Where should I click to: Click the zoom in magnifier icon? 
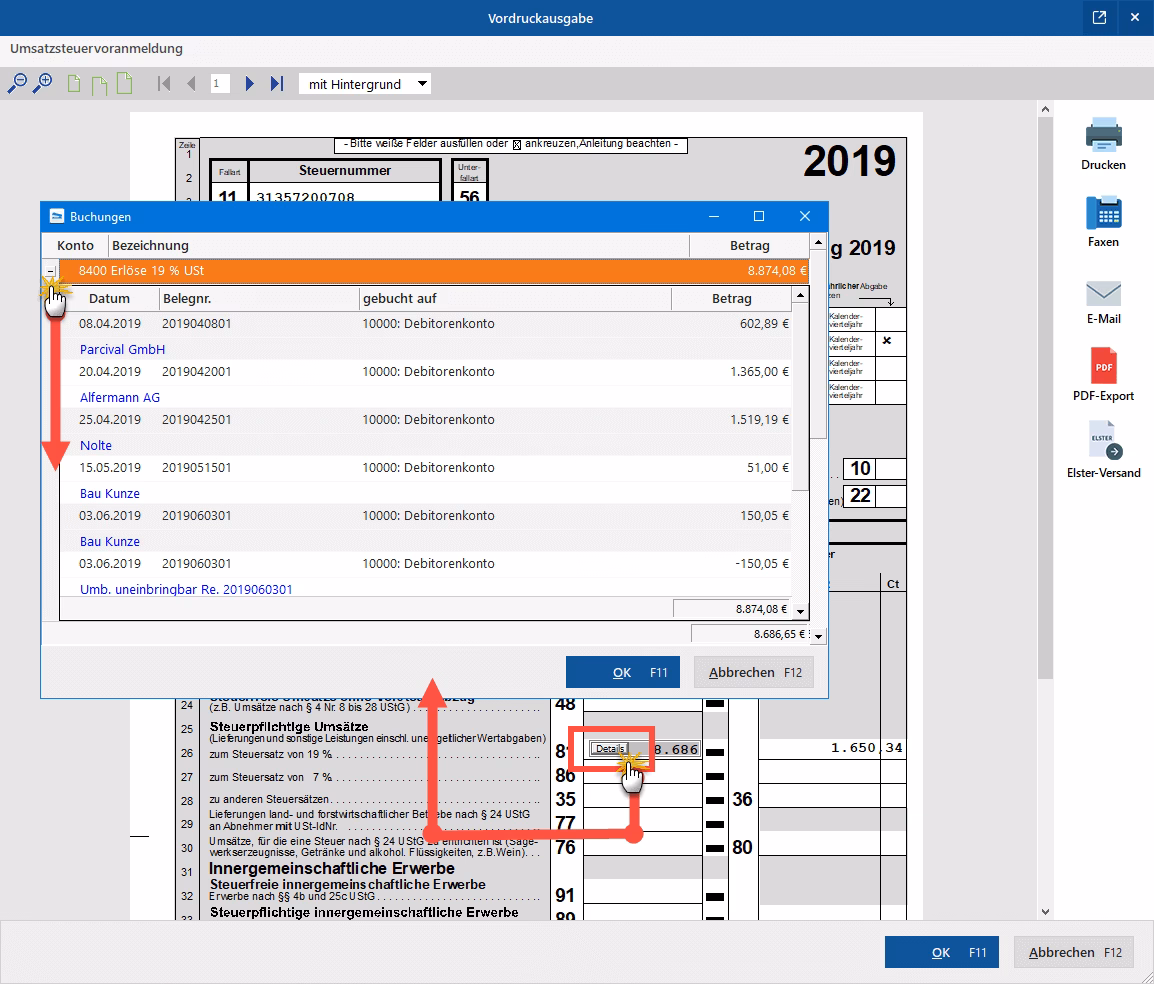[x=42, y=84]
